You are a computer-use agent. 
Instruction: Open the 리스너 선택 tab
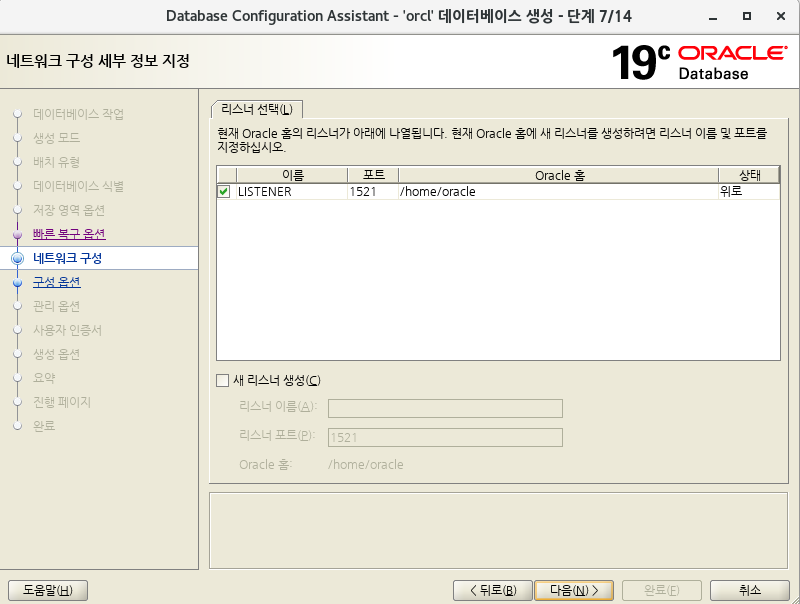(257, 109)
